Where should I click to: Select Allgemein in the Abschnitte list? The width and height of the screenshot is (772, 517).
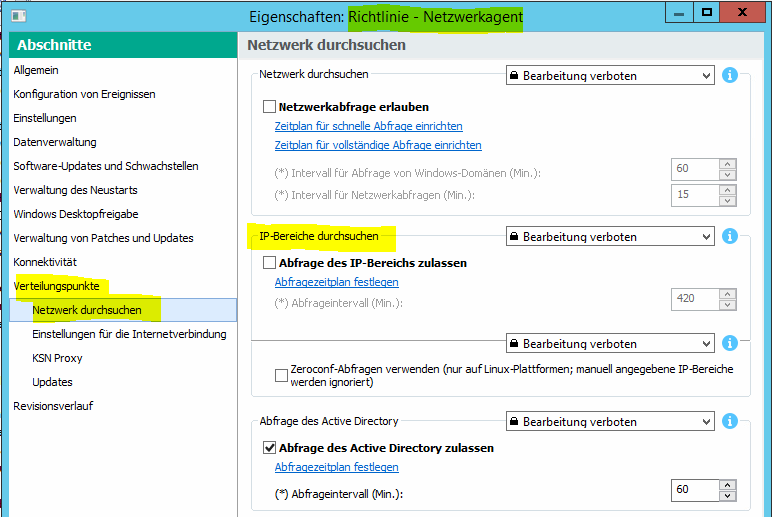pyautogui.click(x=36, y=70)
